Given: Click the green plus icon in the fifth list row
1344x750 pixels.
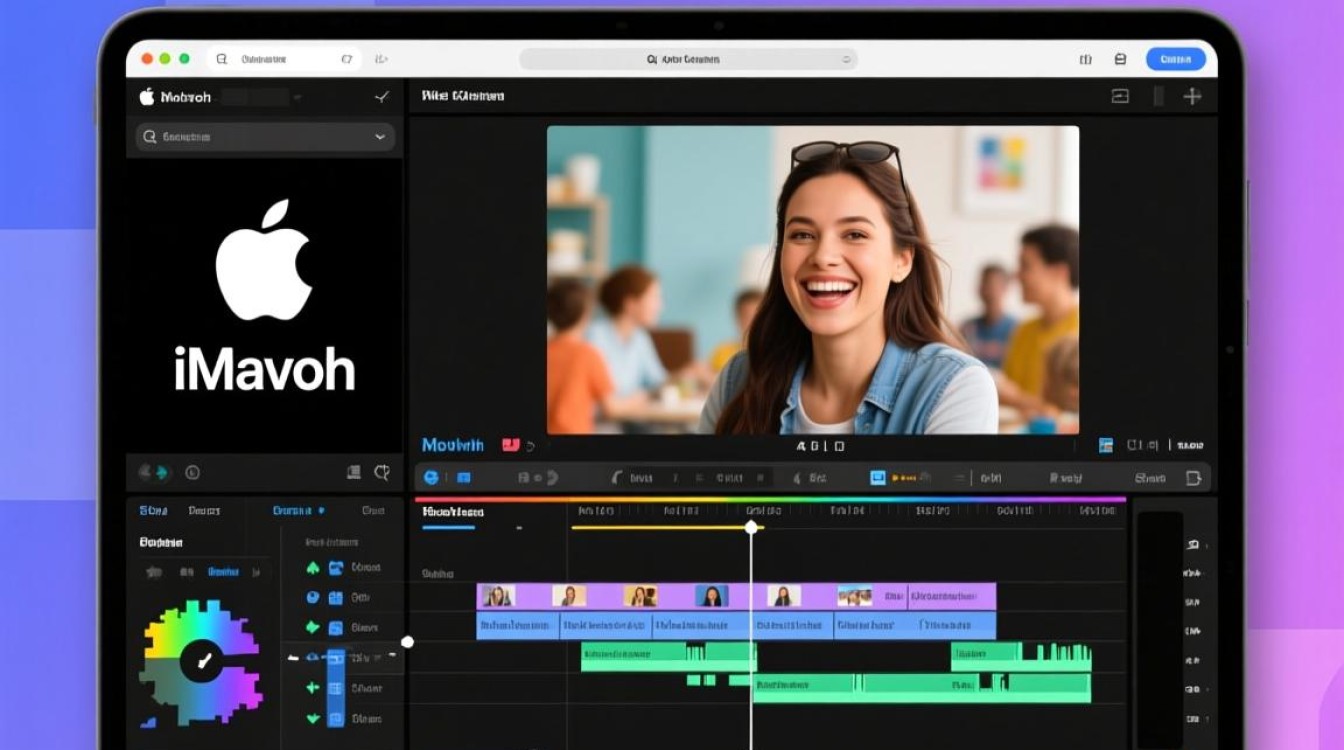Looking at the screenshot, I should coord(312,688).
